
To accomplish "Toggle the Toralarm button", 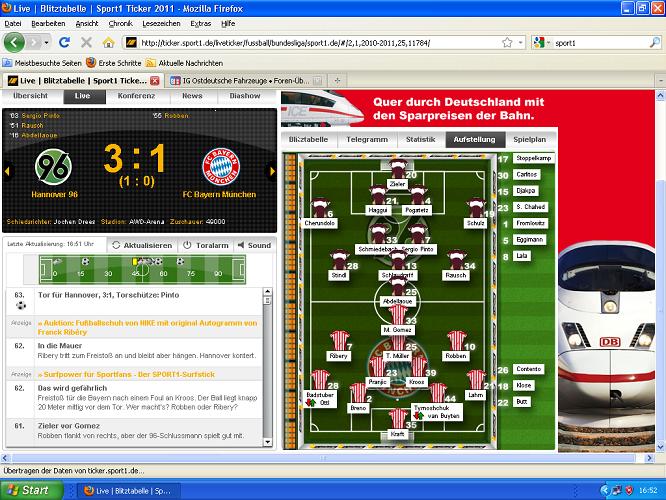I will click(x=206, y=246).
